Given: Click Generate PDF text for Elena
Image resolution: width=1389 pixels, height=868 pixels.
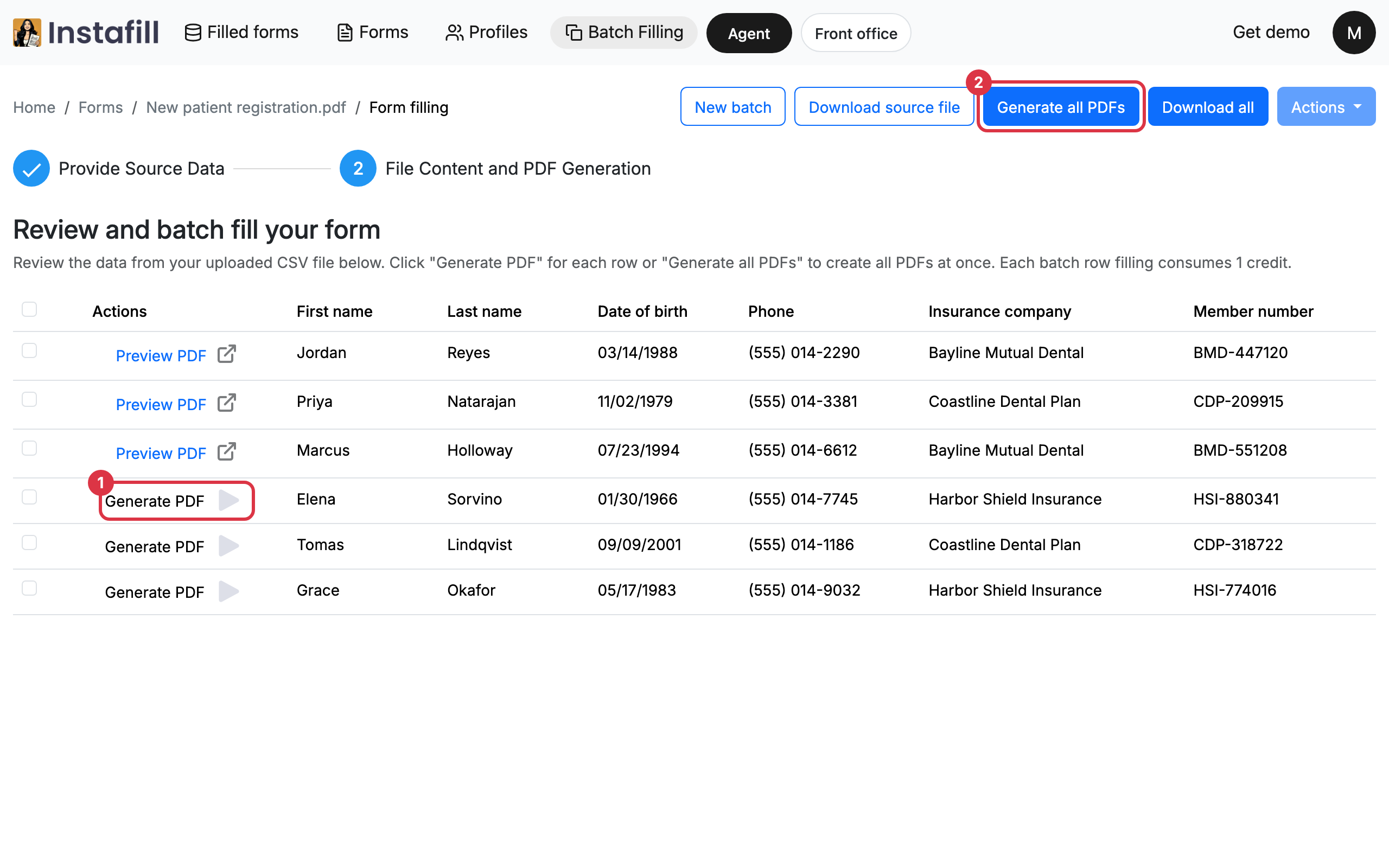Looking at the screenshot, I should coord(155,501).
